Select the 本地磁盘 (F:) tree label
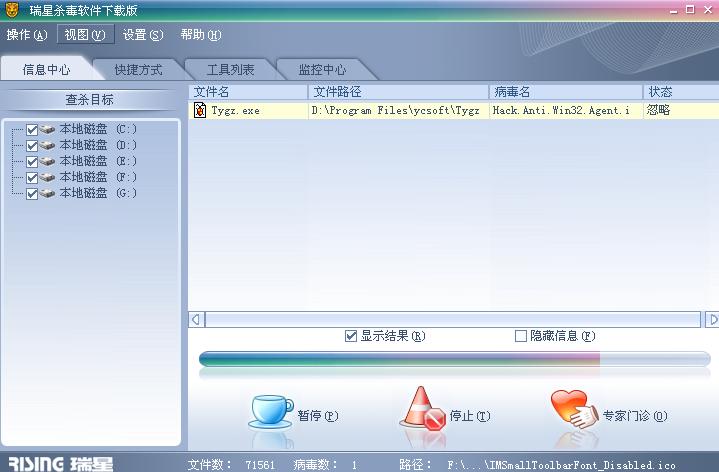Viewport: 719px width, 472px height. 98,178
